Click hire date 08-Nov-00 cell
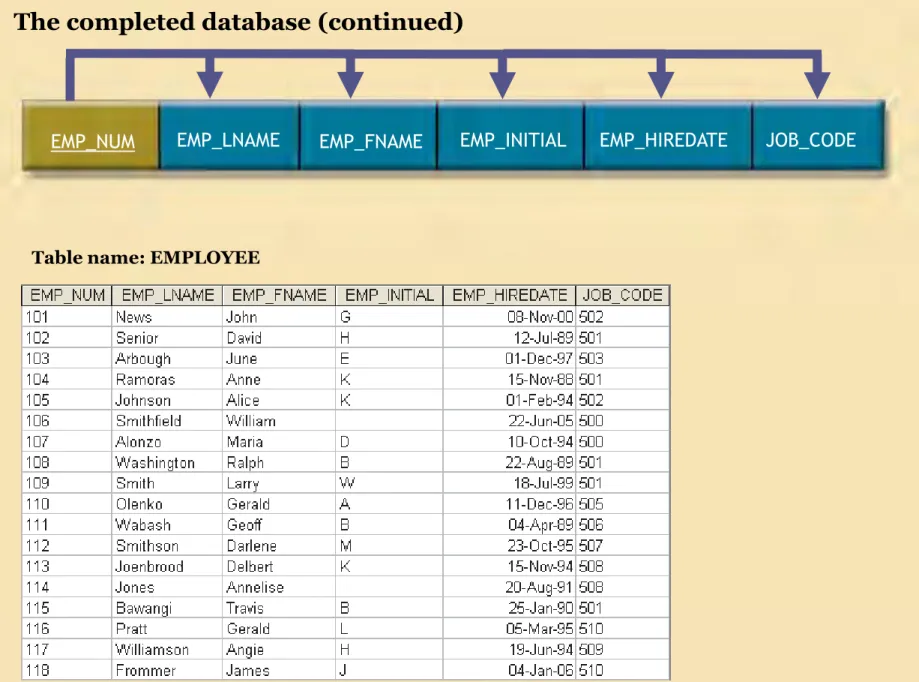Viewport: 919px width, 682px height. tap(509, 317)
